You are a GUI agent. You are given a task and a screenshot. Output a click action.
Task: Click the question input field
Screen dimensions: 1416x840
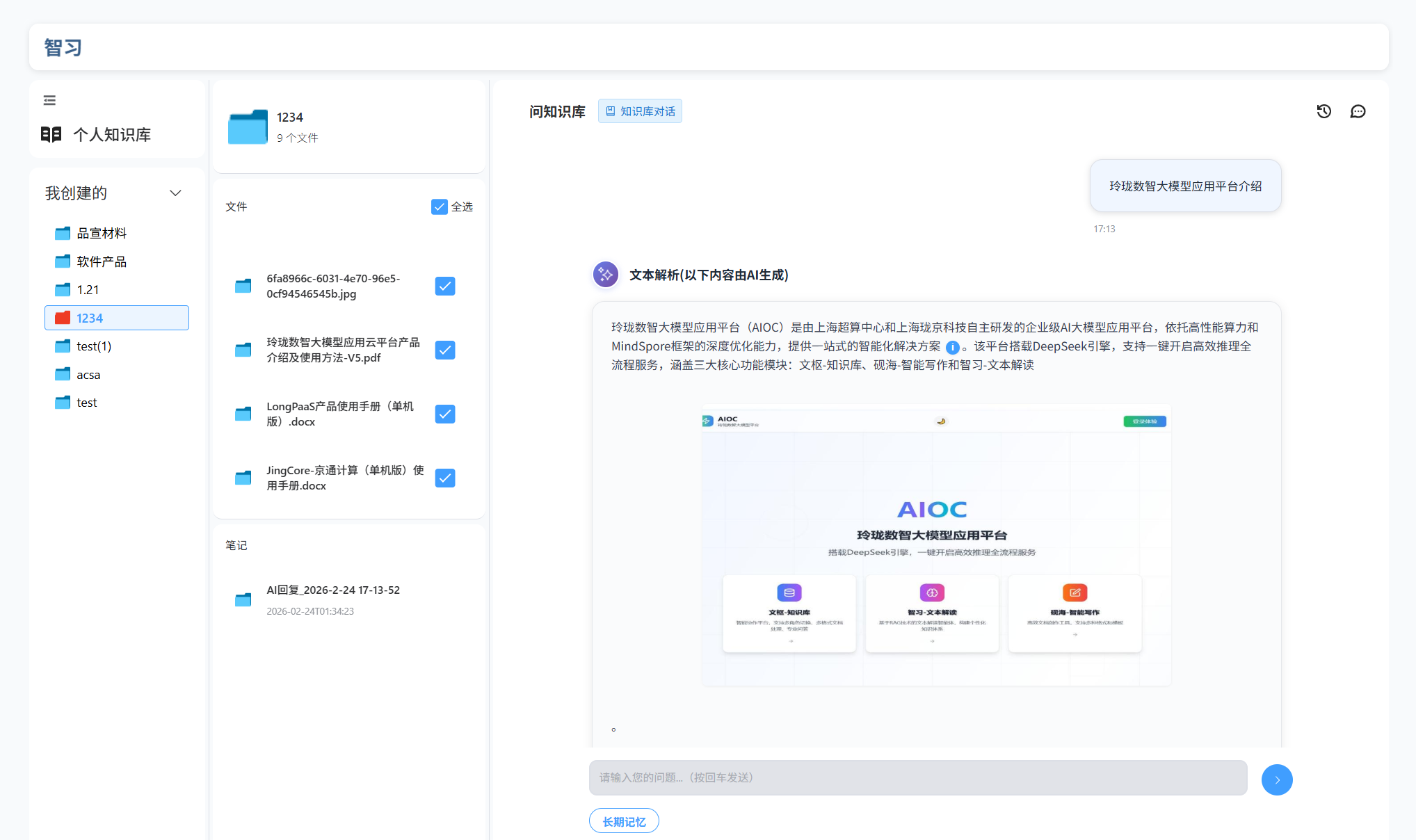click(x=917, y=777)
